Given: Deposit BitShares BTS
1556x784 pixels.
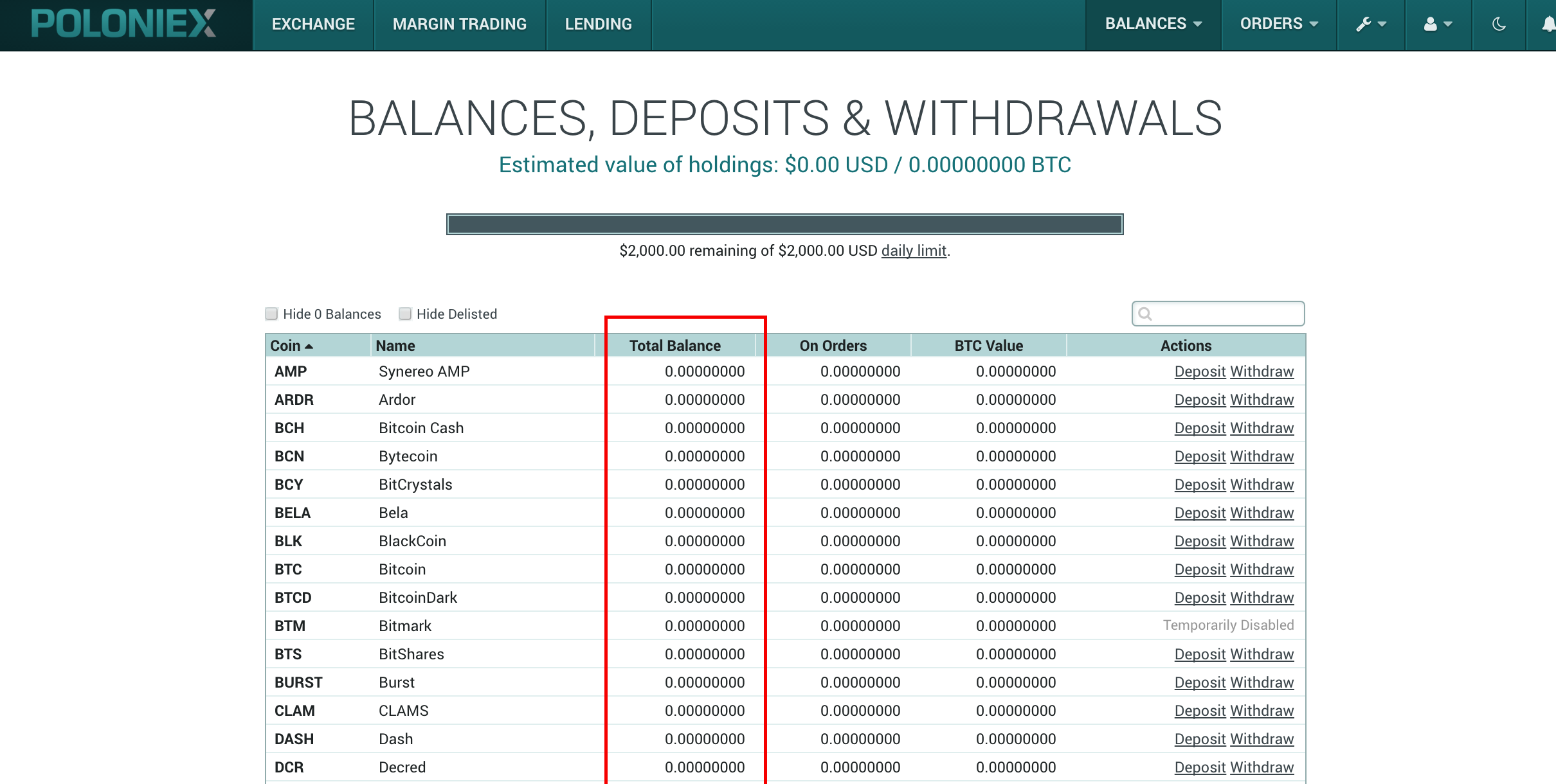Looking at the screenshot, I should coord(1200,654).
